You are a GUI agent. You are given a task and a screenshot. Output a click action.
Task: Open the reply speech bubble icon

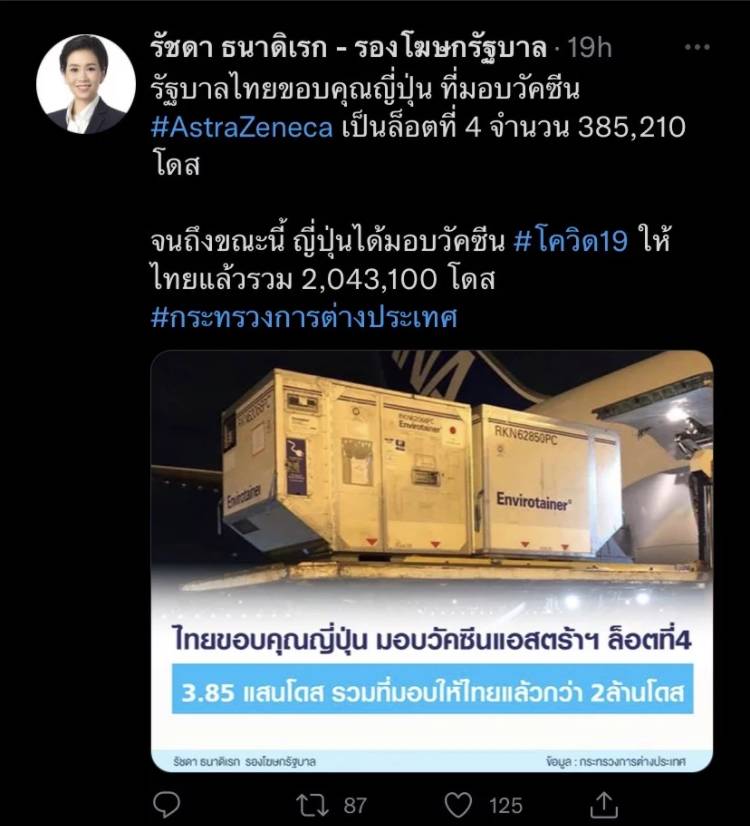pos(166,804)
